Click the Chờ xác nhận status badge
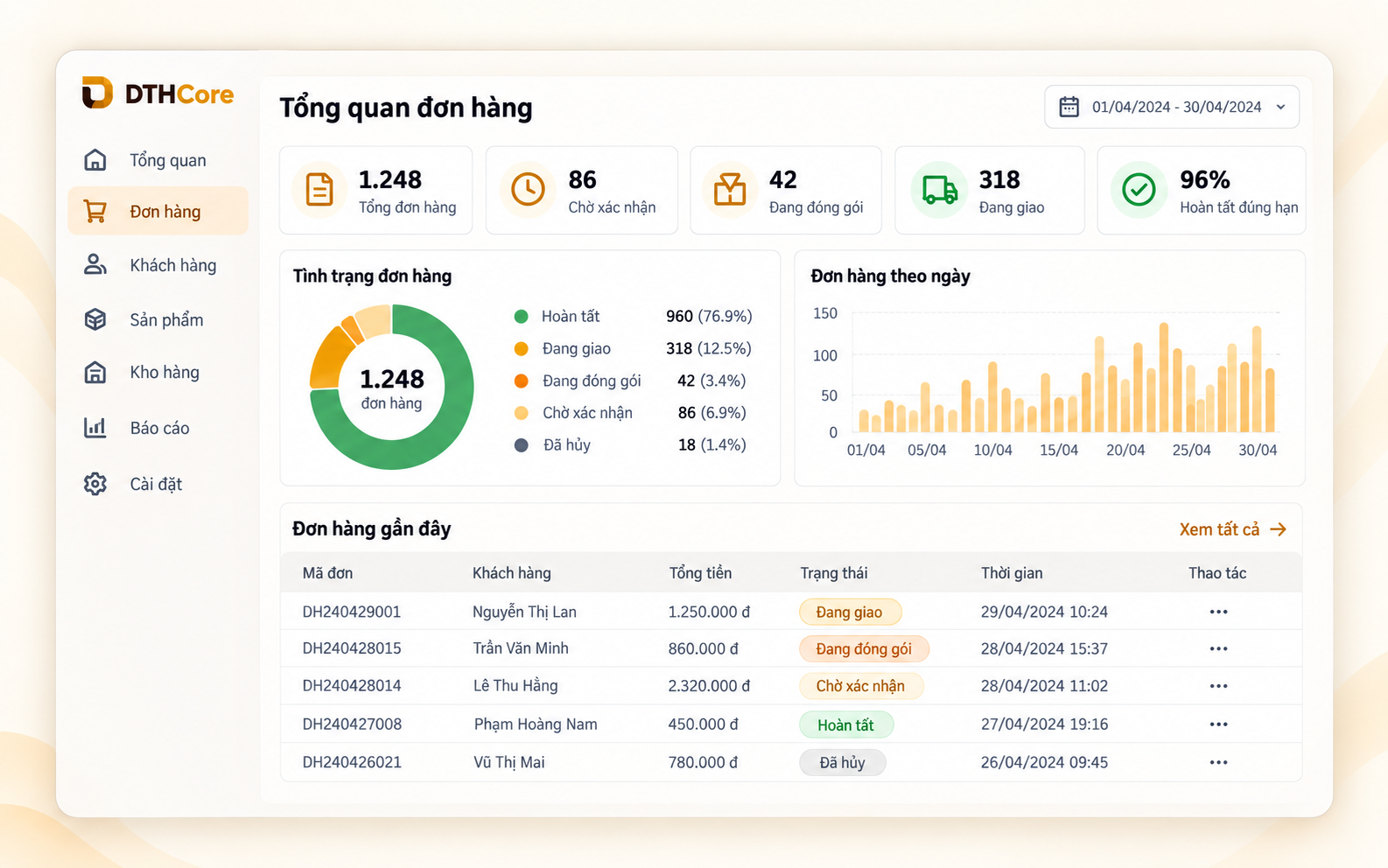The height and width of the screenshot is (868, 1388). click(x=860, y=686)
